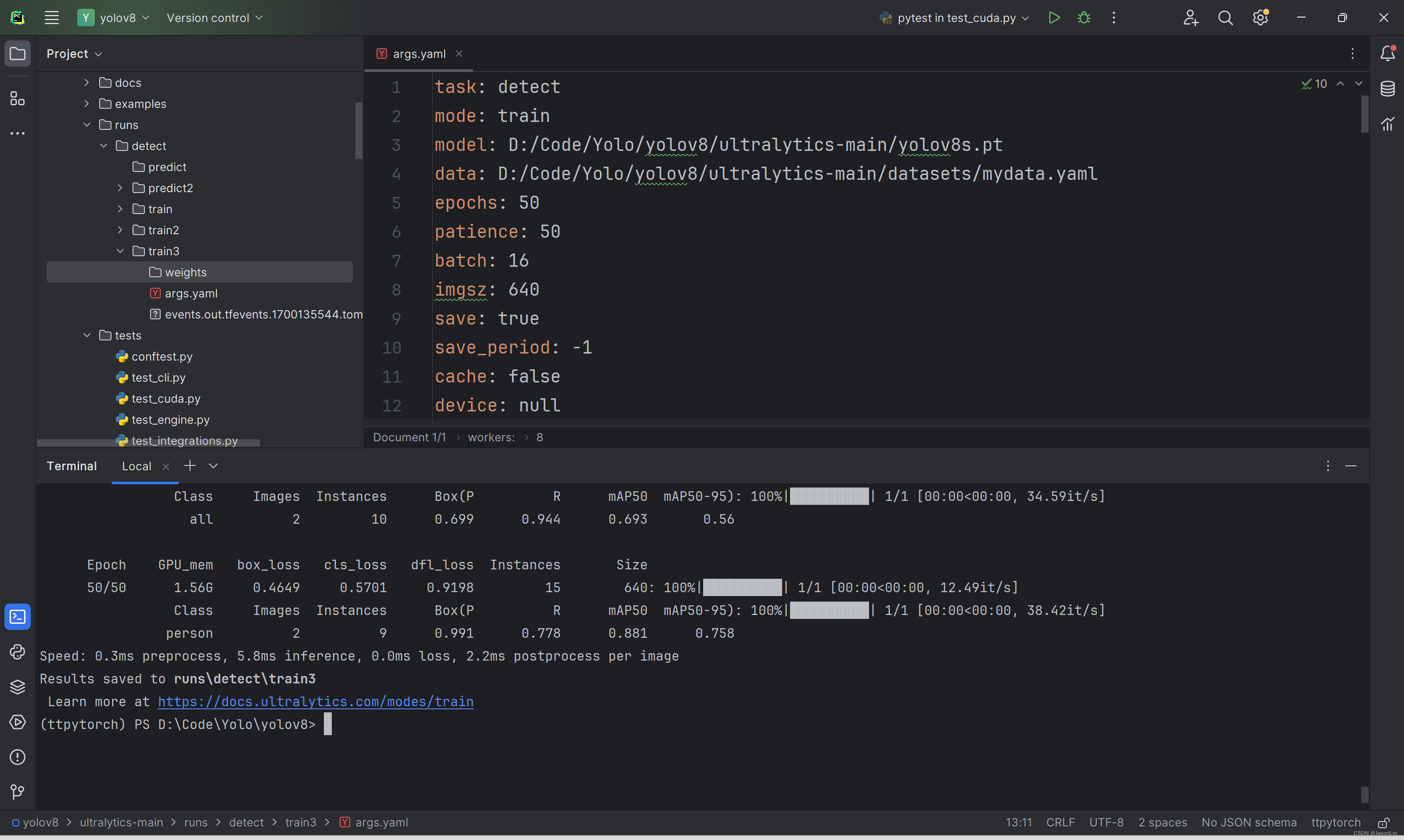This screenshot has height=840, width=1404.
Task: Open Project view dropdown
Action: click(74, 54)
